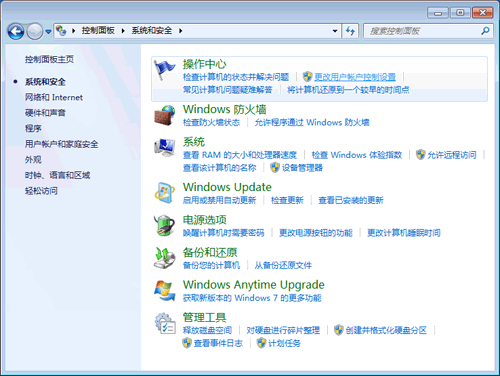
Task: Click 将计算机还原到一个较早的时间点 link
Action: click(x=348, y=90)
